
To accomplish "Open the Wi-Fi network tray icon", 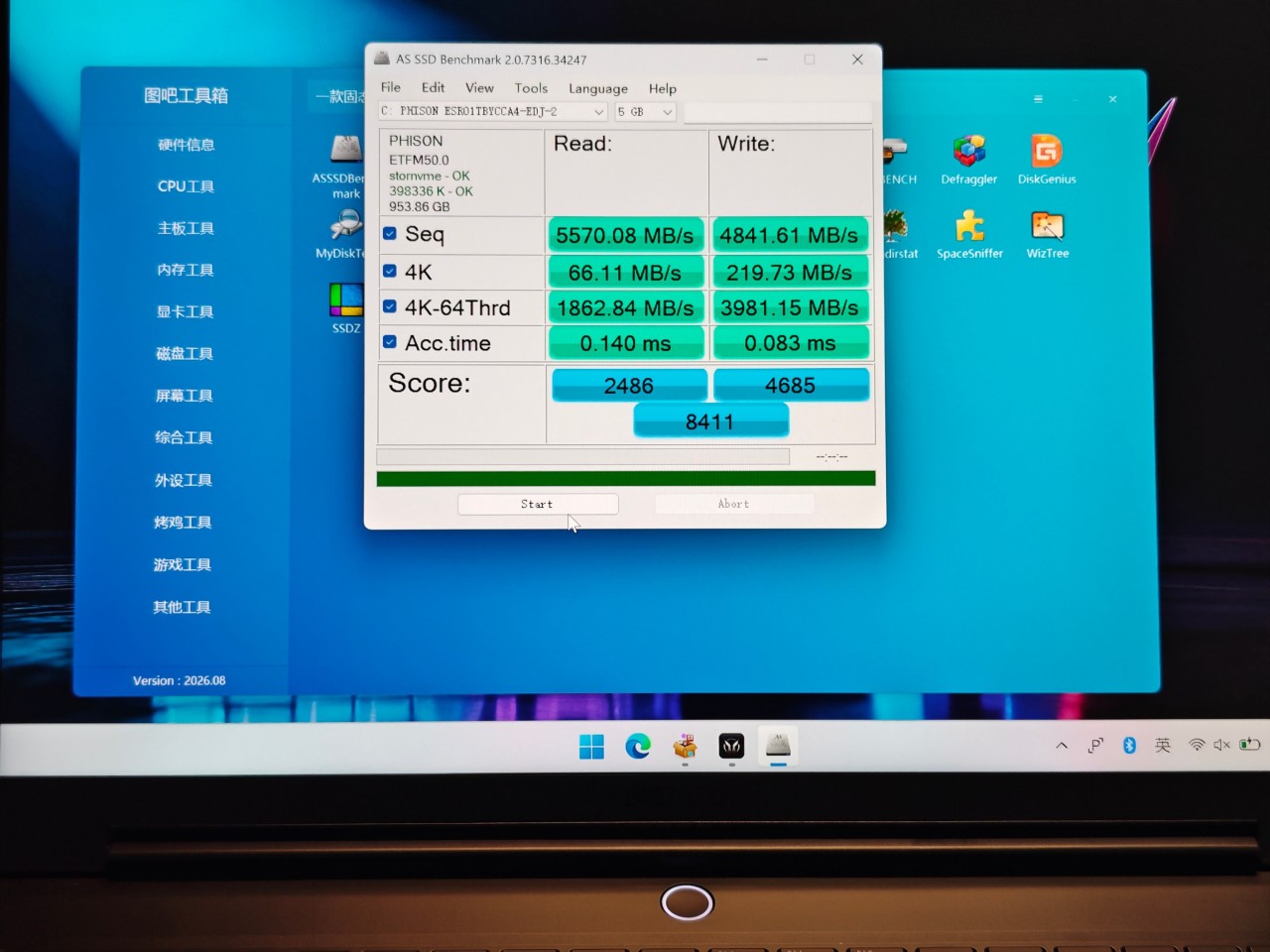I will point(1197,745).
